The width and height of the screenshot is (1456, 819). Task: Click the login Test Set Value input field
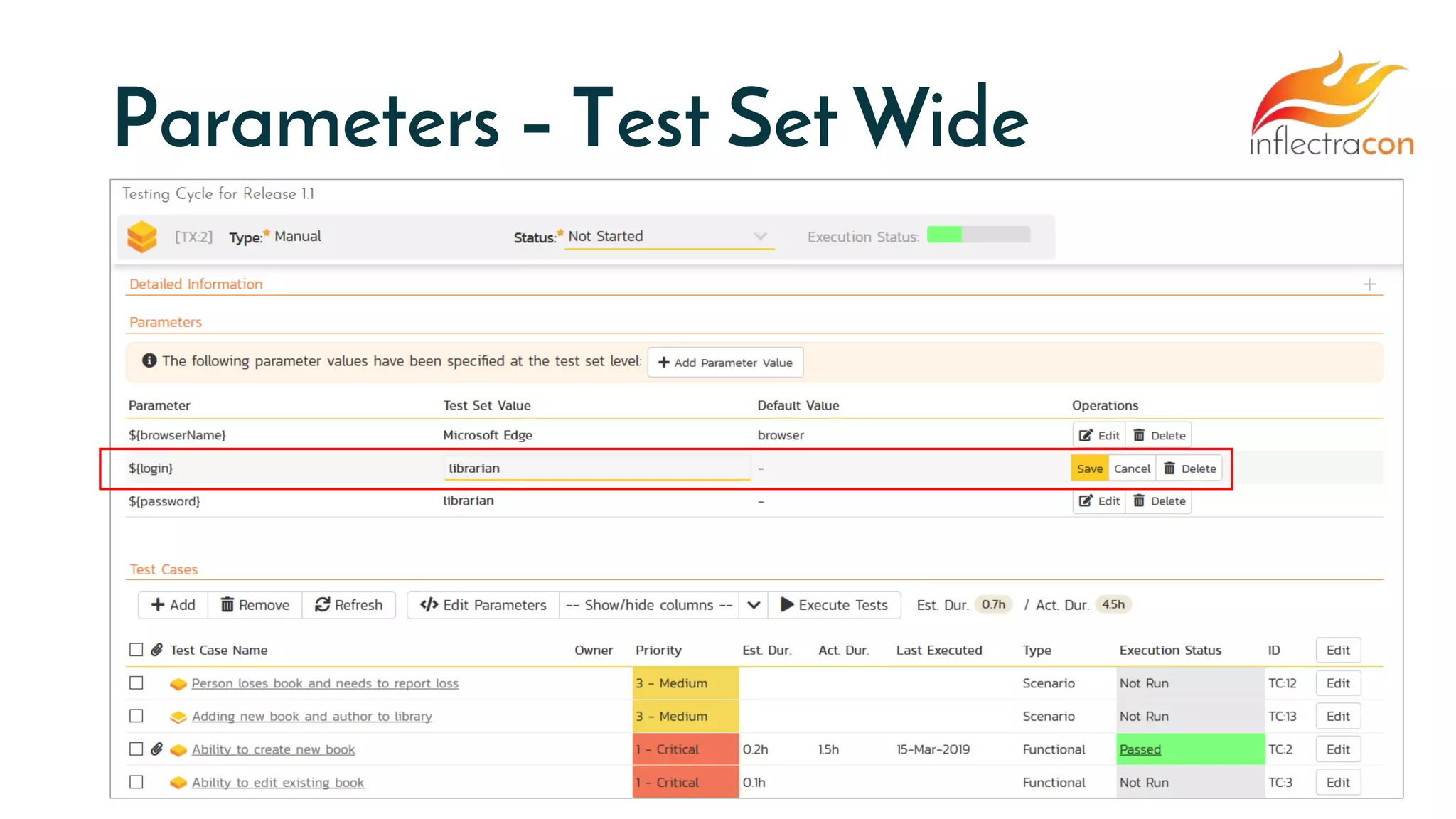[597, 469]
